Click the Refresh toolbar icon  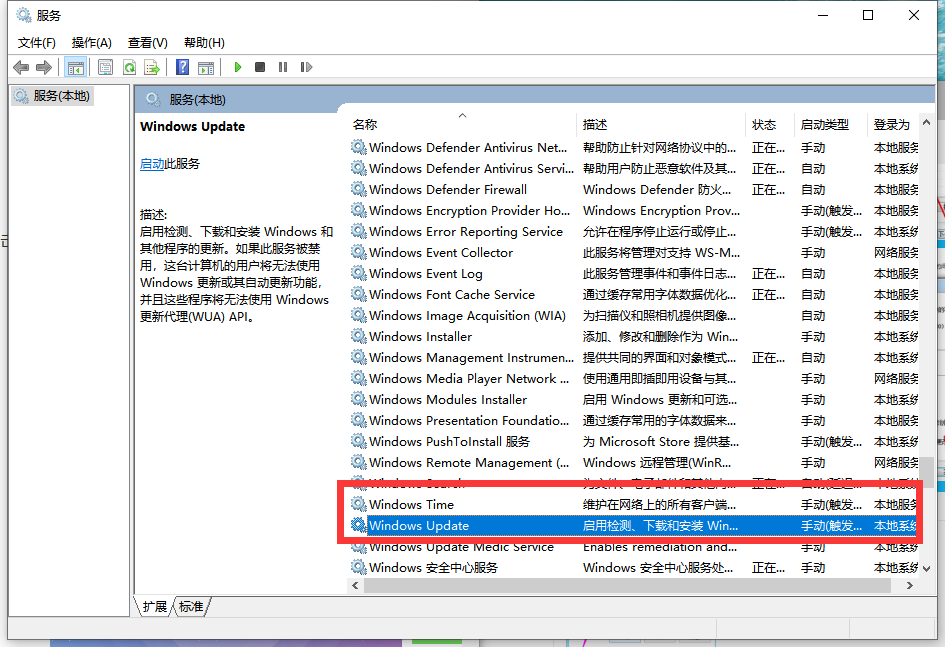point(129,67)
